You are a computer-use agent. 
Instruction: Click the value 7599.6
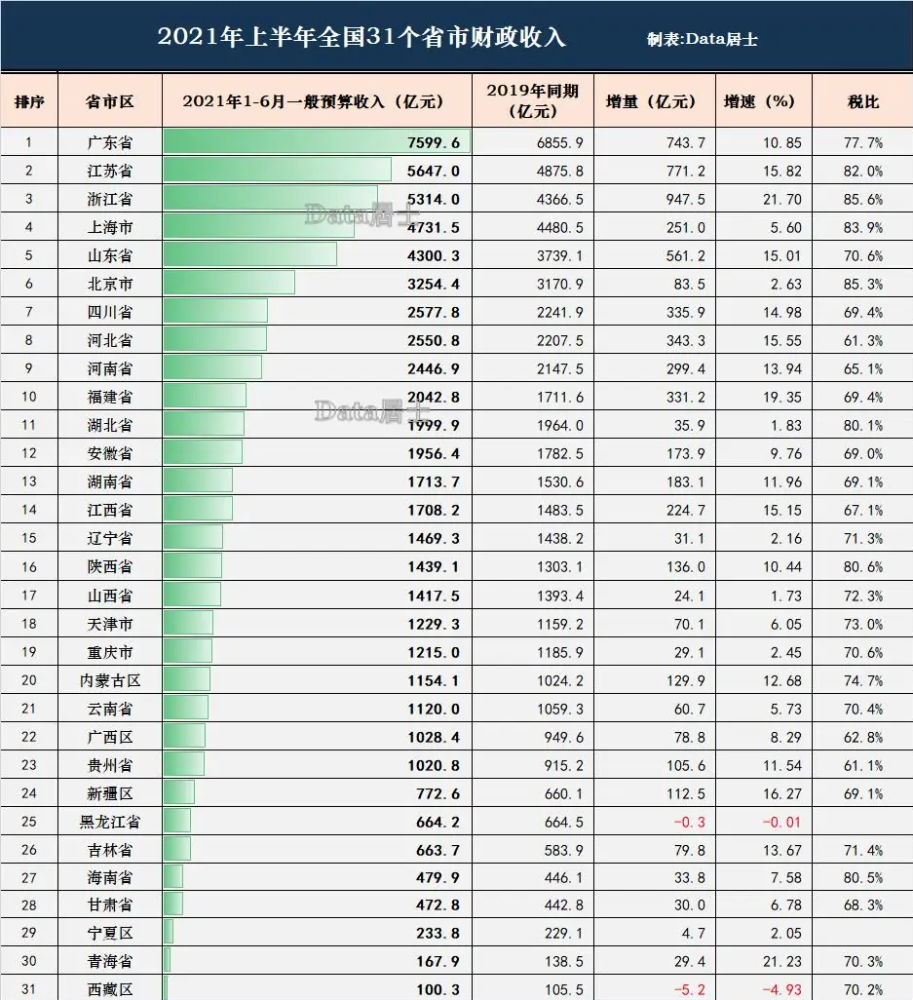pyautogui.click(x=434, y=142)
